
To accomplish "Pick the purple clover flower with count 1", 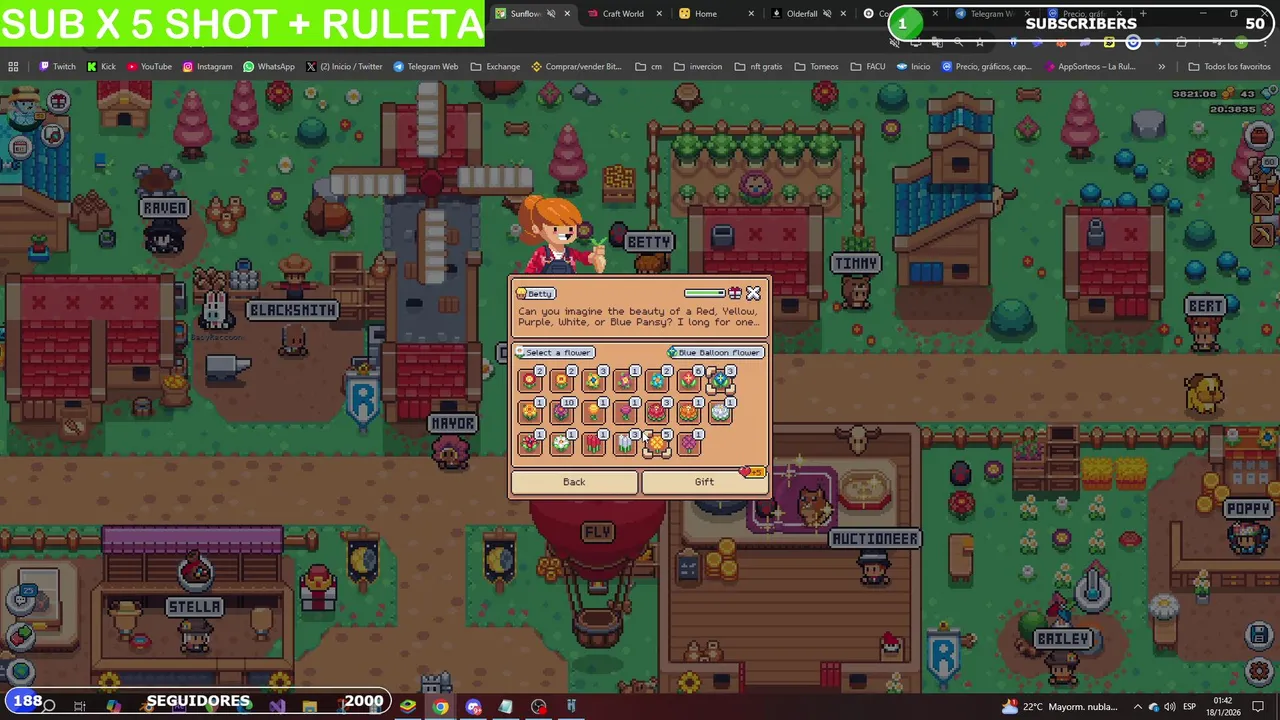I will 689,443.
